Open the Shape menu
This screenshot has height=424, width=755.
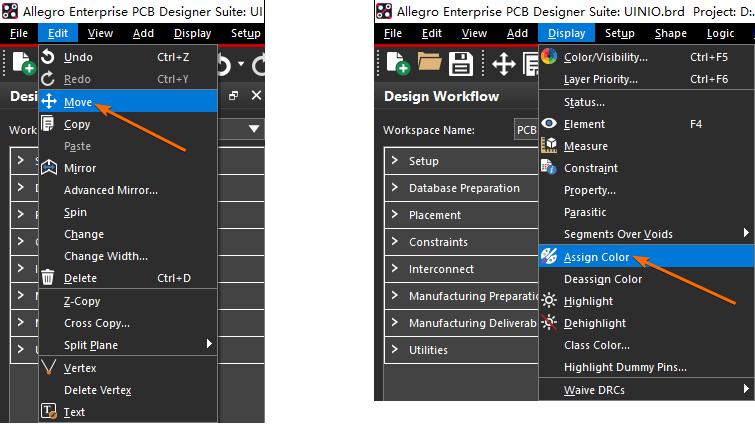(x=670, y=33)
